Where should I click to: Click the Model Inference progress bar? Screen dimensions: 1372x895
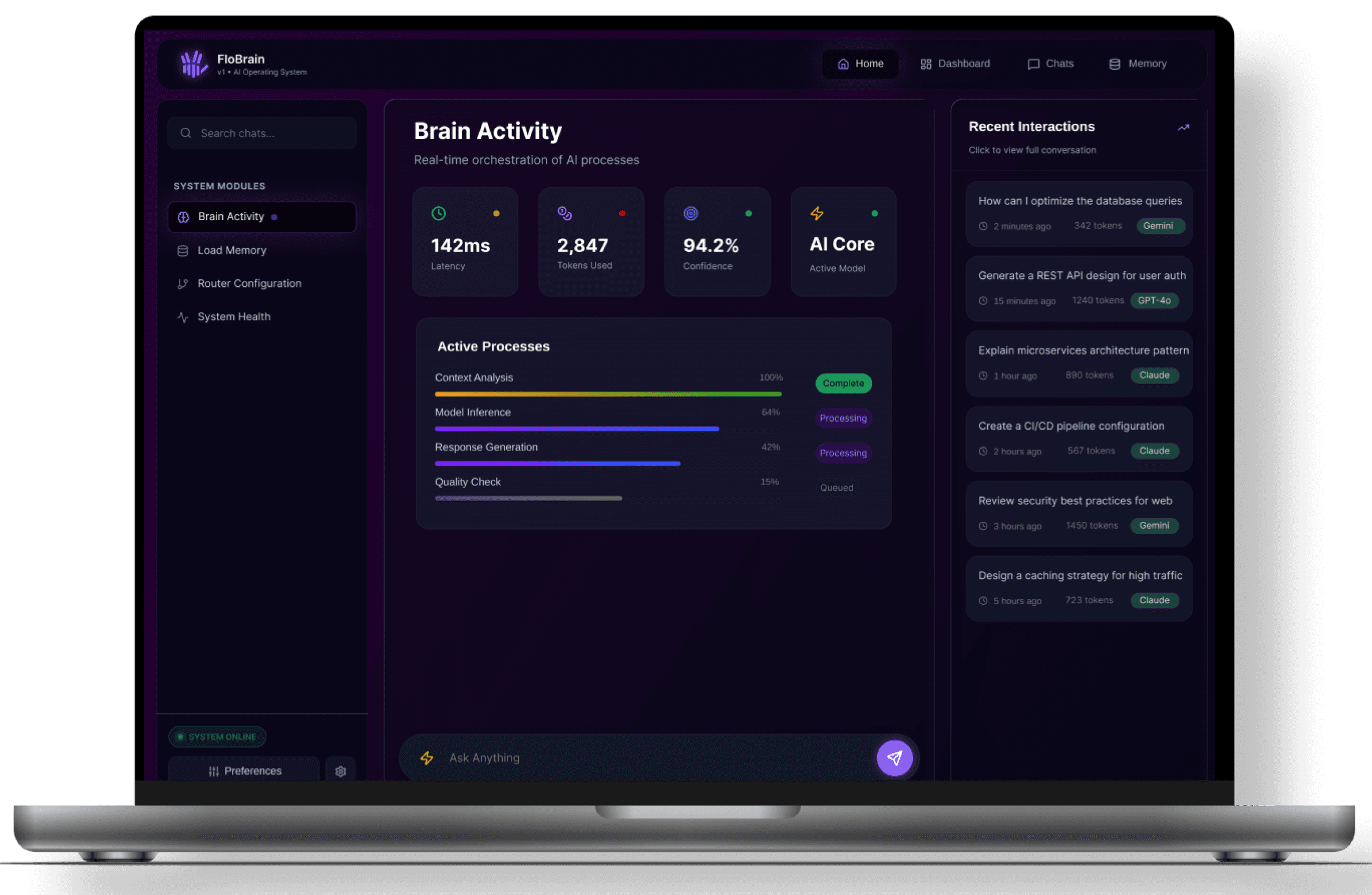(577, 428)
